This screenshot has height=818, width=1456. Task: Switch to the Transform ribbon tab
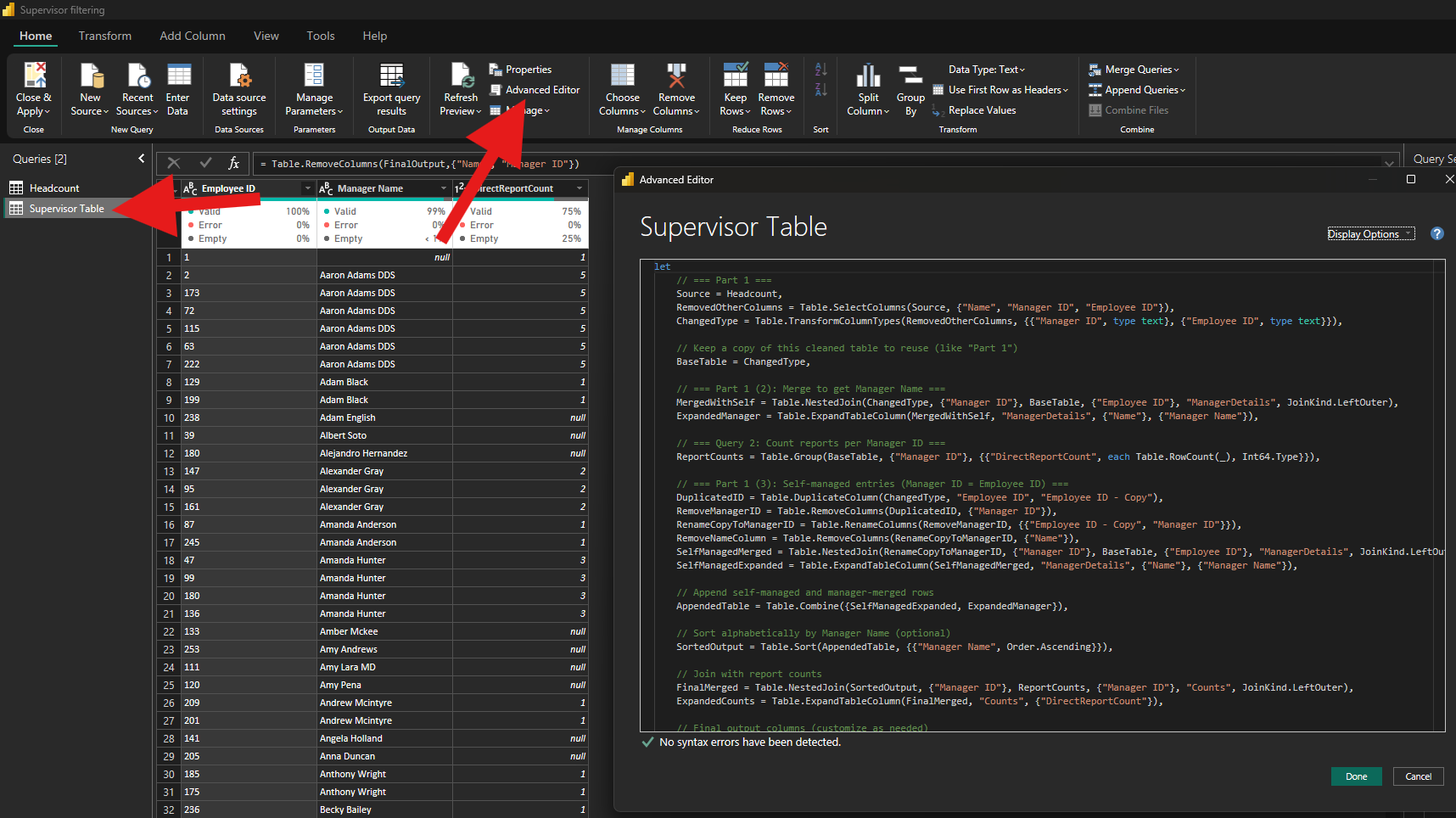point(105,36)
